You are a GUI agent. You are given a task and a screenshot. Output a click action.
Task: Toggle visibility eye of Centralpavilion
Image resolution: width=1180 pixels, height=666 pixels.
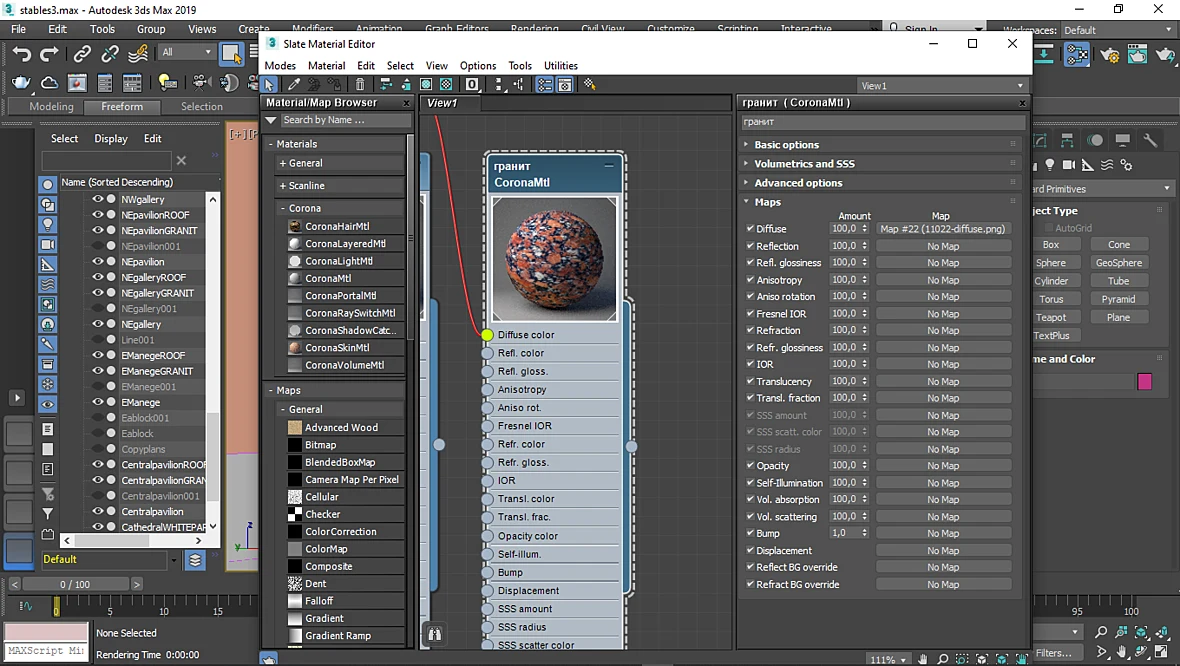click(98, 511)
